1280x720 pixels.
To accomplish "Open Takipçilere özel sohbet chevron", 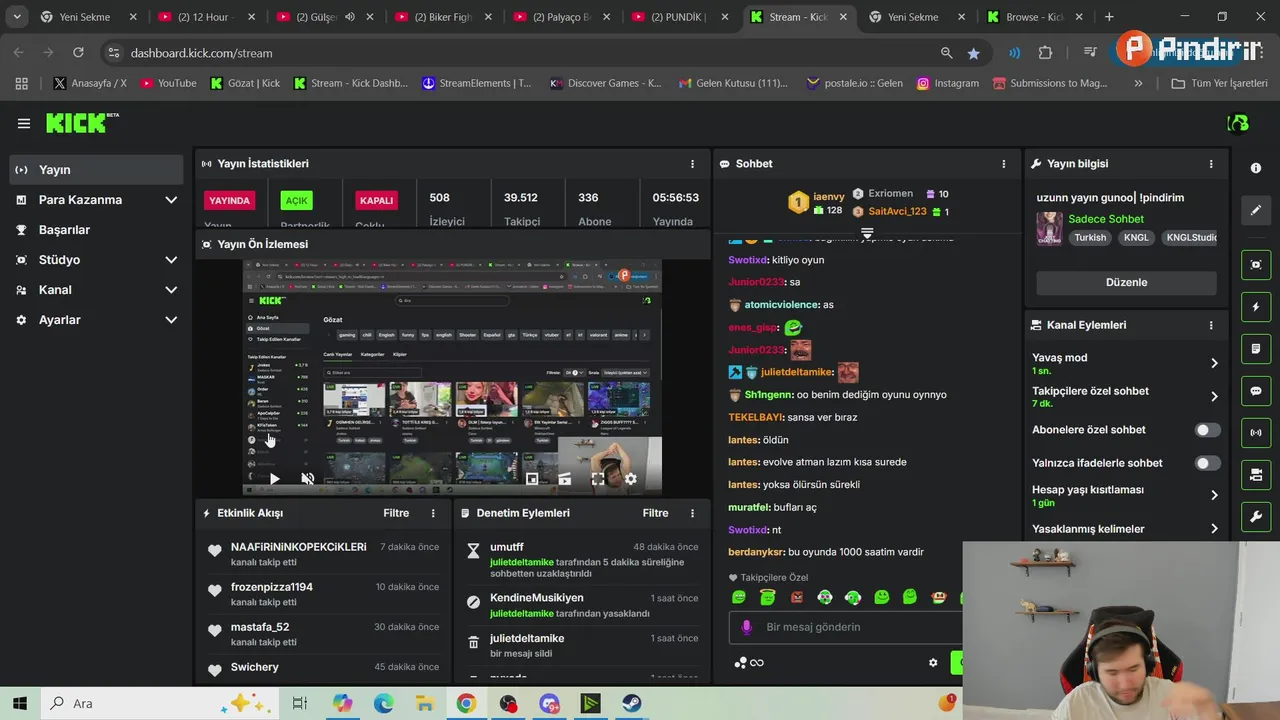I will click(x=1214, y=396).
